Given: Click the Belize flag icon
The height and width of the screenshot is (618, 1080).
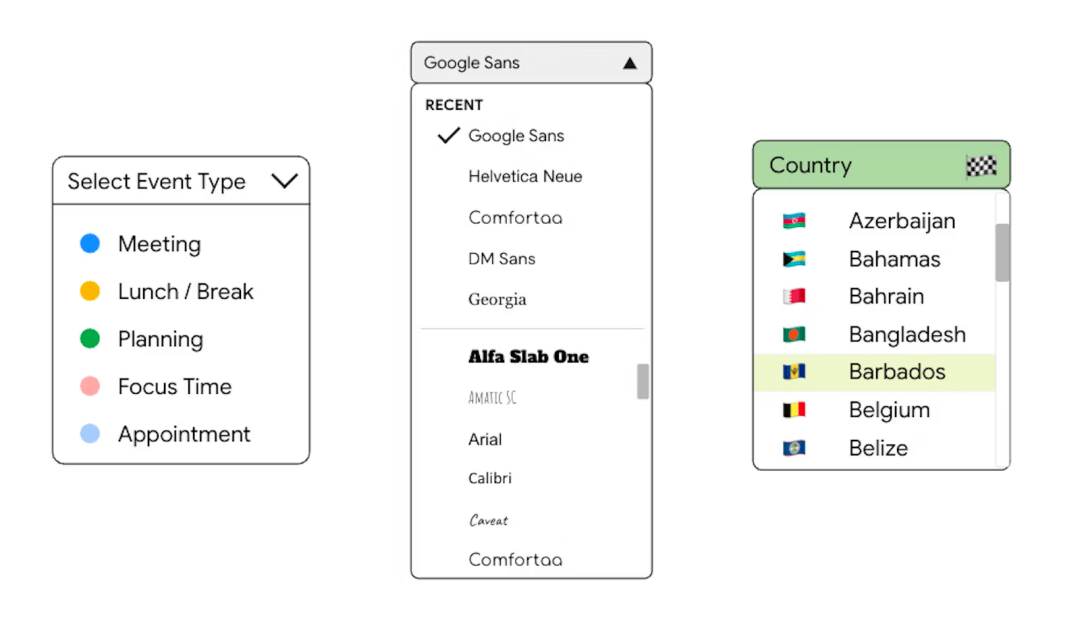Looking at the screenshot, I should click(x=794, y=448).
